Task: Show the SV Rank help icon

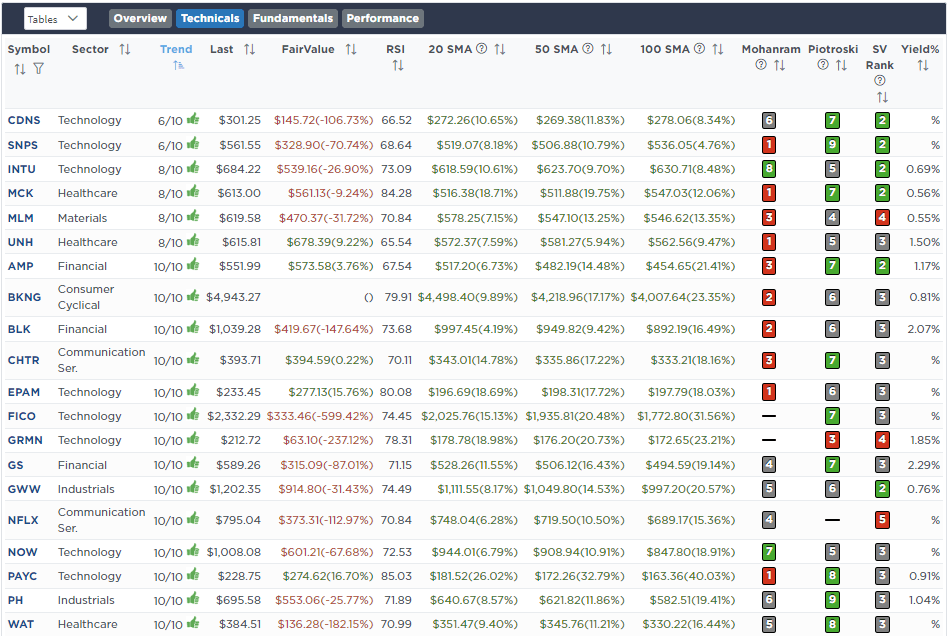Action: (x=880, y=80)
